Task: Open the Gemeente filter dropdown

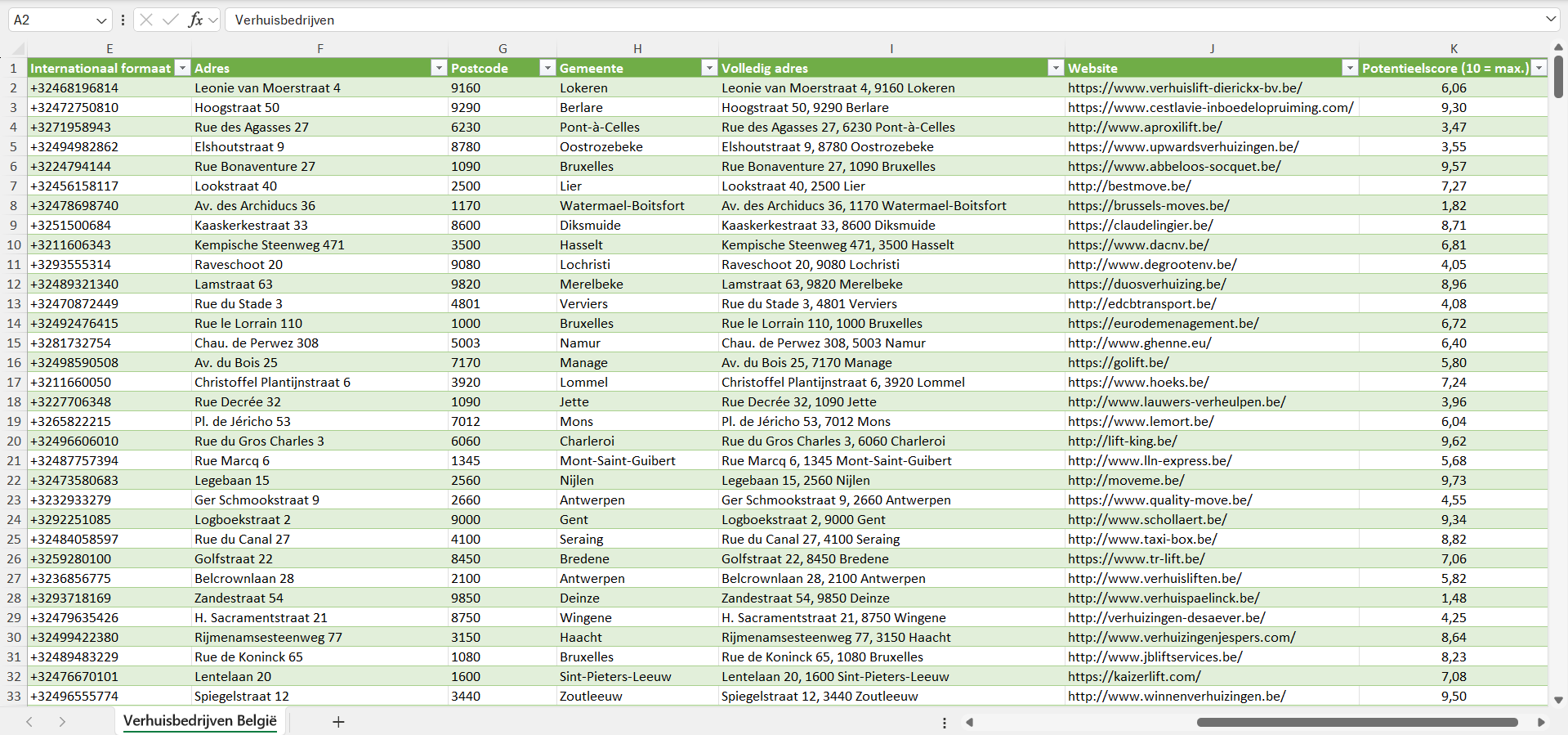Action: (709, 69)
